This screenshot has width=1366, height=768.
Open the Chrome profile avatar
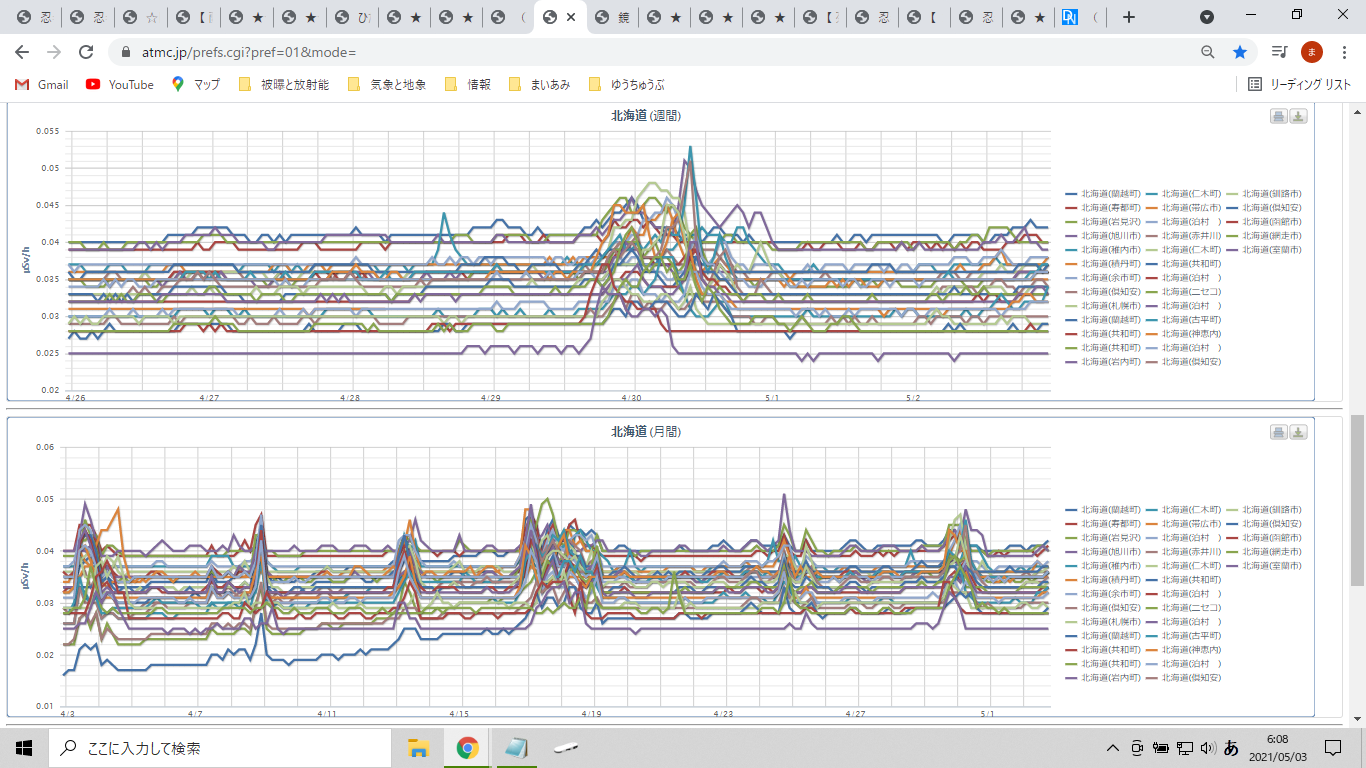click(1312, 52)
